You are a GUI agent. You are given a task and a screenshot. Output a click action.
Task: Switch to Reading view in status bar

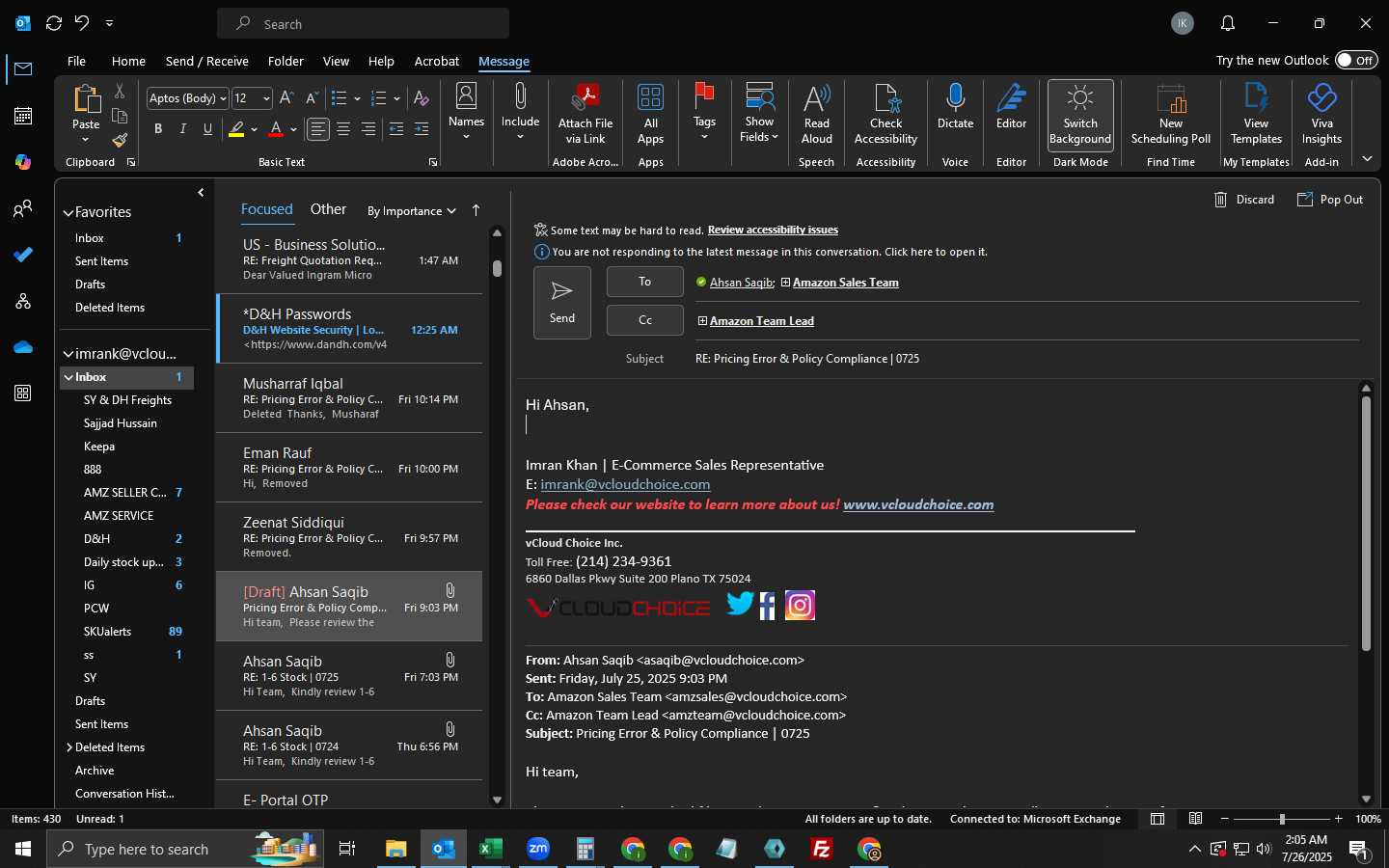click(x=1195, y=819)
